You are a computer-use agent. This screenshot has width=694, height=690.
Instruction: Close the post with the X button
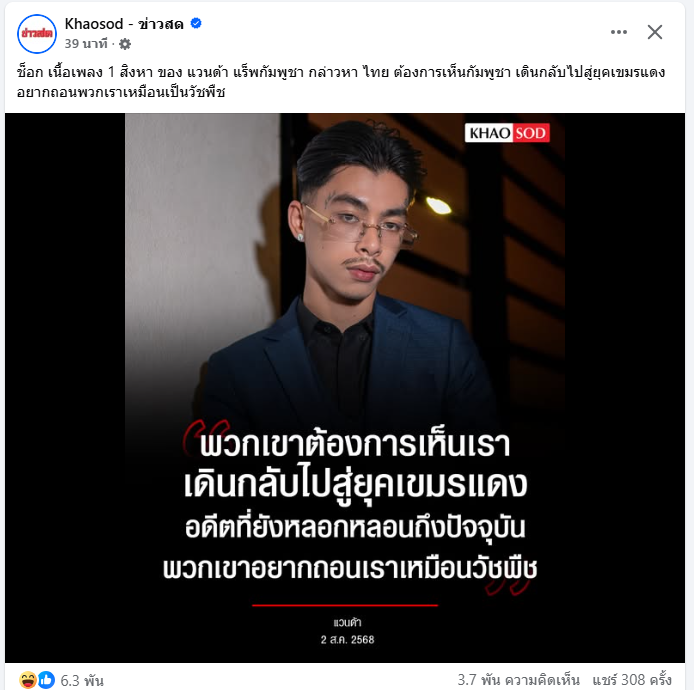(x=655, y=32)
